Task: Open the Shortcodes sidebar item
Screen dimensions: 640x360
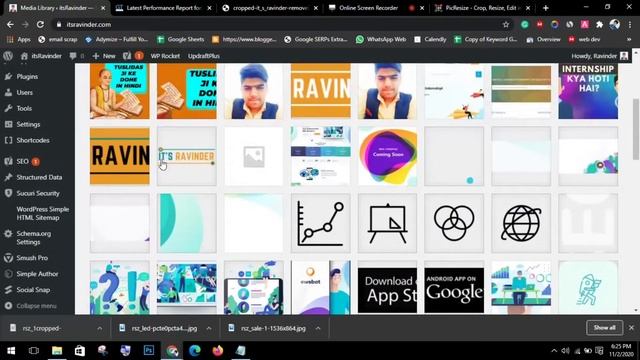Action: coord(33,140)
